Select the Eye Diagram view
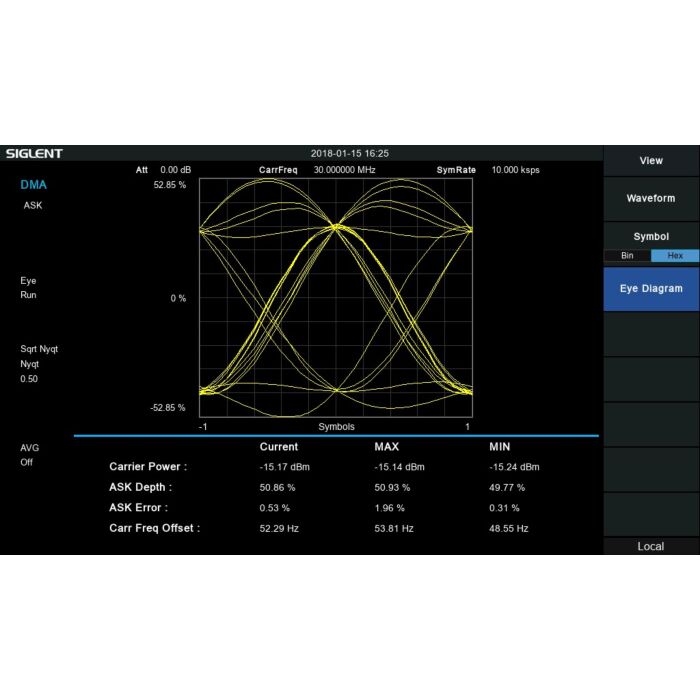The width and height of the screenshot is (700, 700). [650, 289]
